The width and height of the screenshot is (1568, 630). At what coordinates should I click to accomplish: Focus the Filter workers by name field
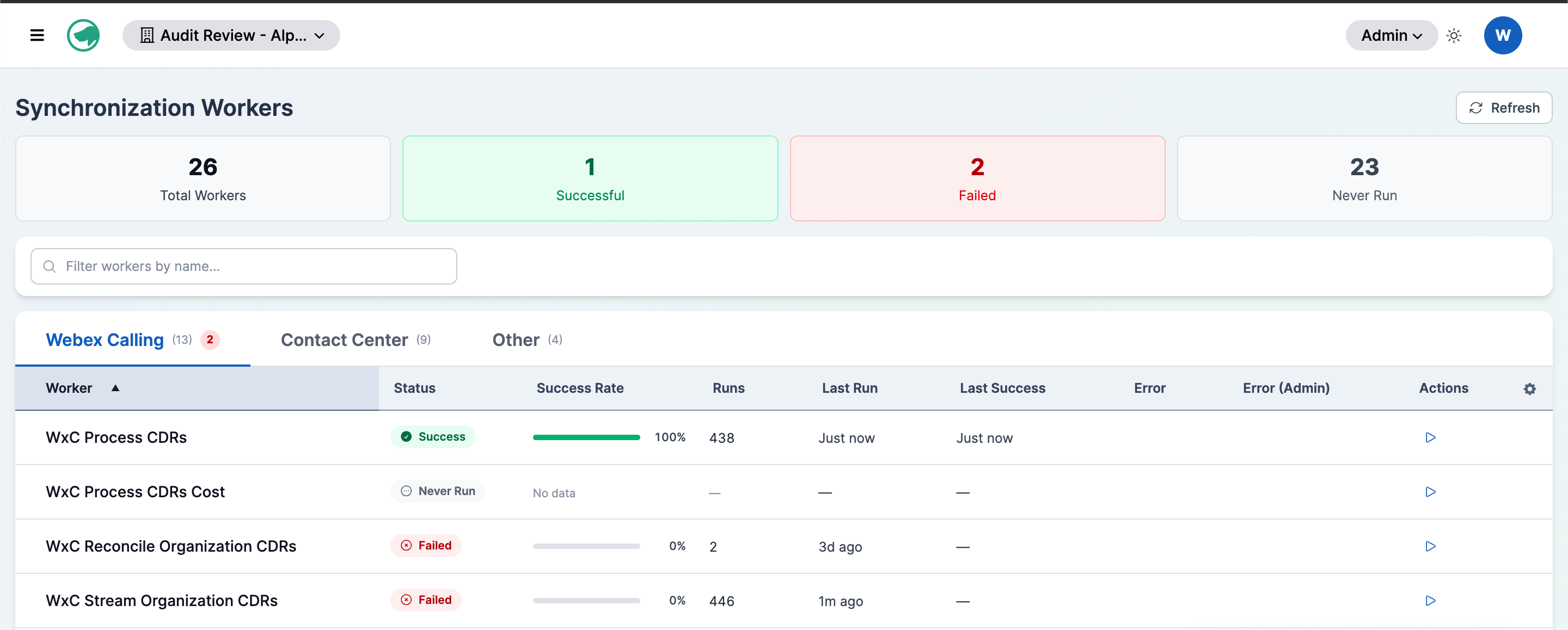[x=243, y=267]
